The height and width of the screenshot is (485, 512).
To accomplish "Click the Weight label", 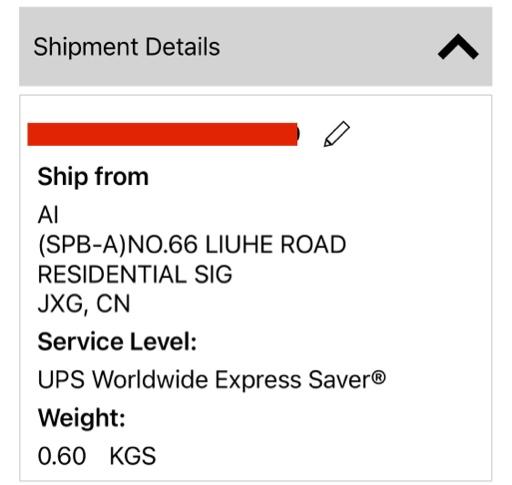I will 82,418.
